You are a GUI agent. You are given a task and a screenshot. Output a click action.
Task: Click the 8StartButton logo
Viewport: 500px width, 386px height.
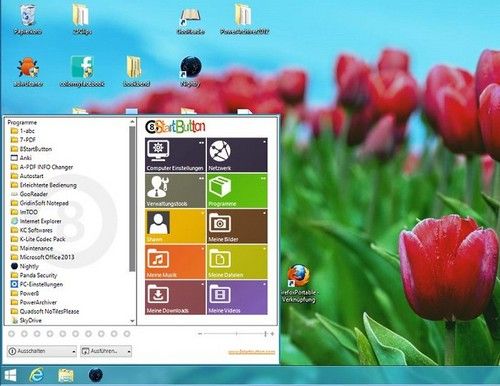pos(175,127)
